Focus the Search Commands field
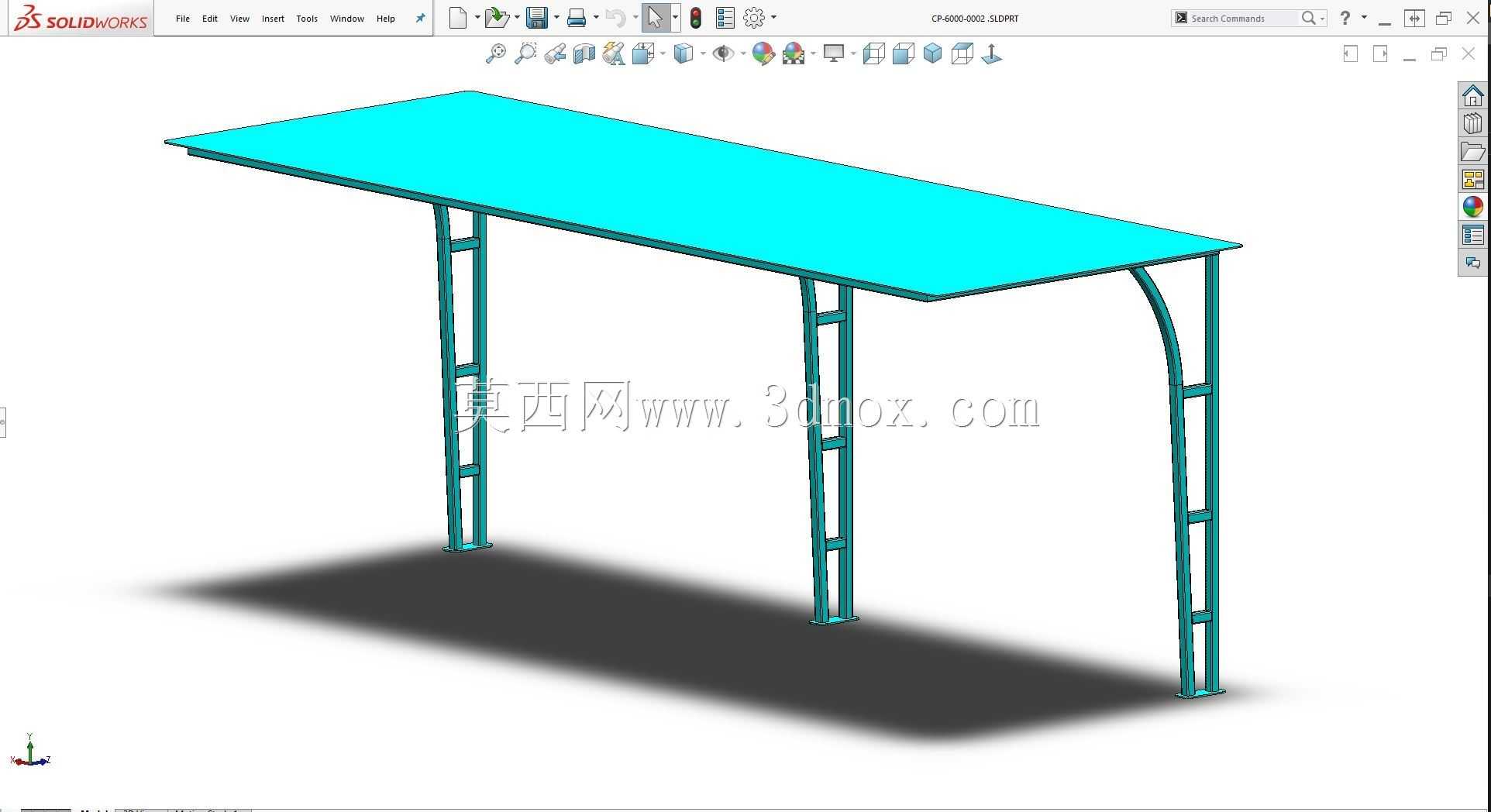1491x812 pixels. click(x=1242, y=18)
